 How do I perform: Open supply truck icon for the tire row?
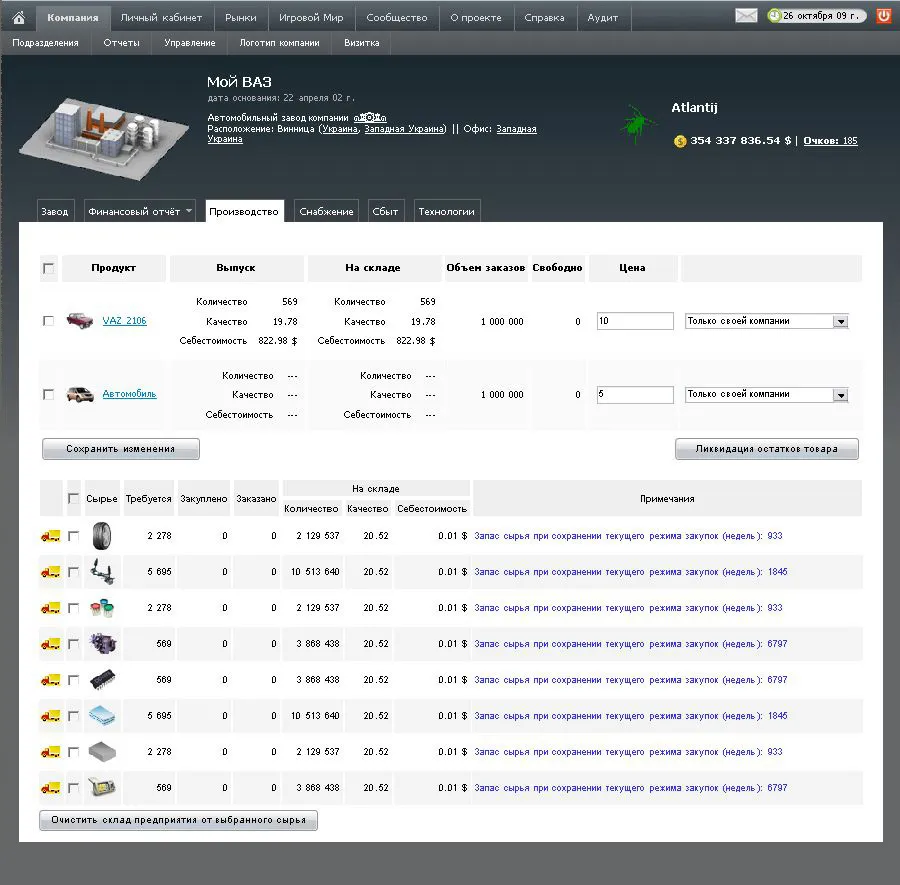click(x=50, y=536)
